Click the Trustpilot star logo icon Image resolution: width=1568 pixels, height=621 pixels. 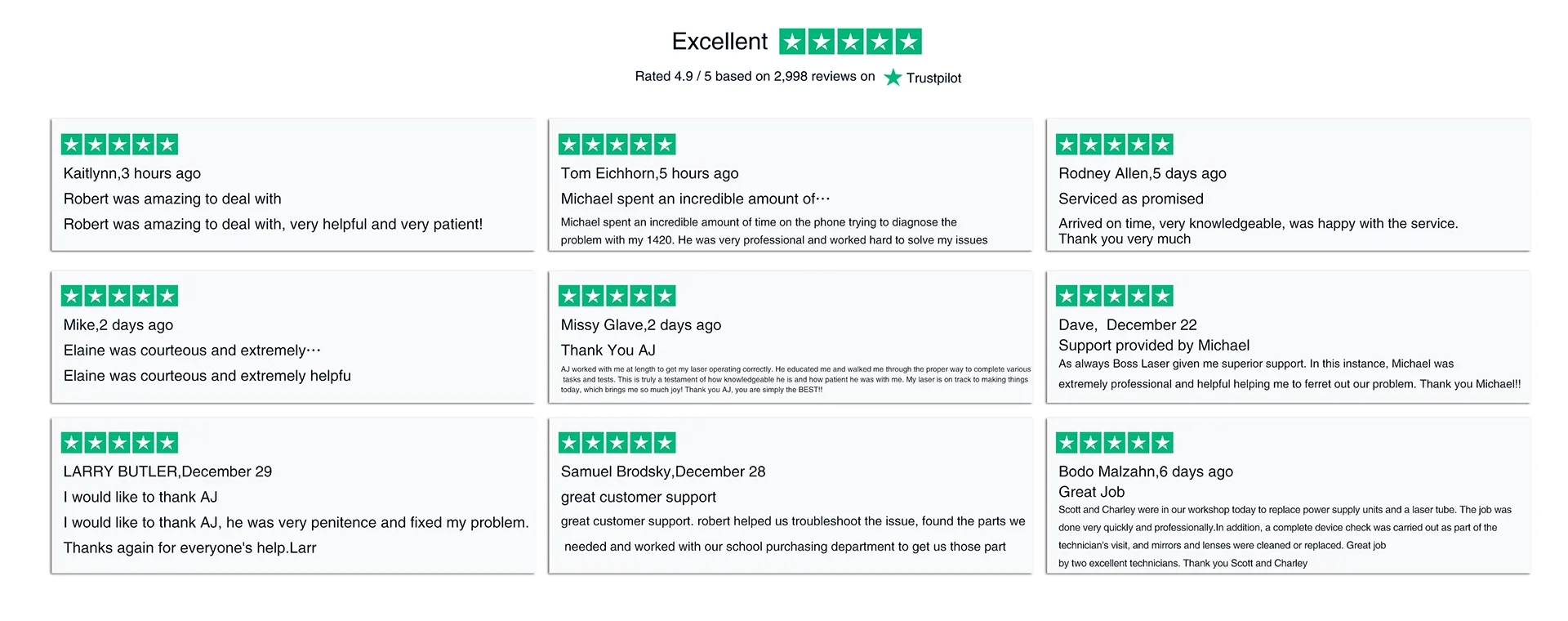tap(893, 77)
